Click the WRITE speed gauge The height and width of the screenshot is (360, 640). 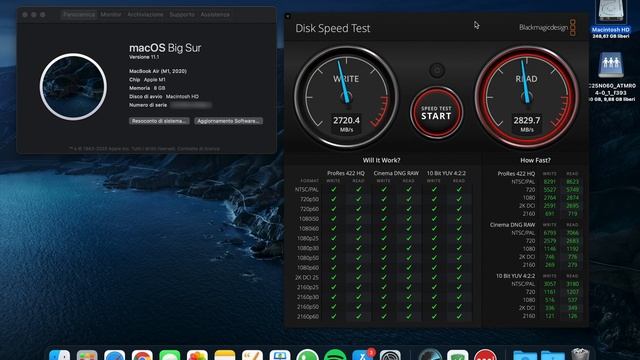click(x=346, y=97)
